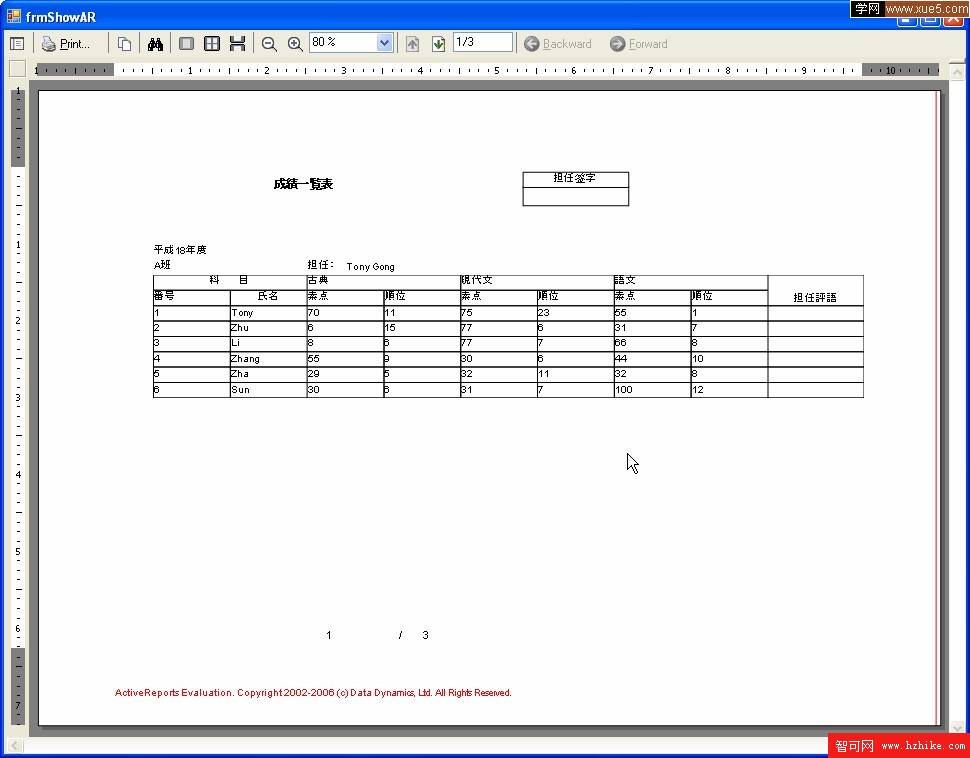Open the 80 % zoom dropdown
The image size is (970, 758).
(384, 43)
